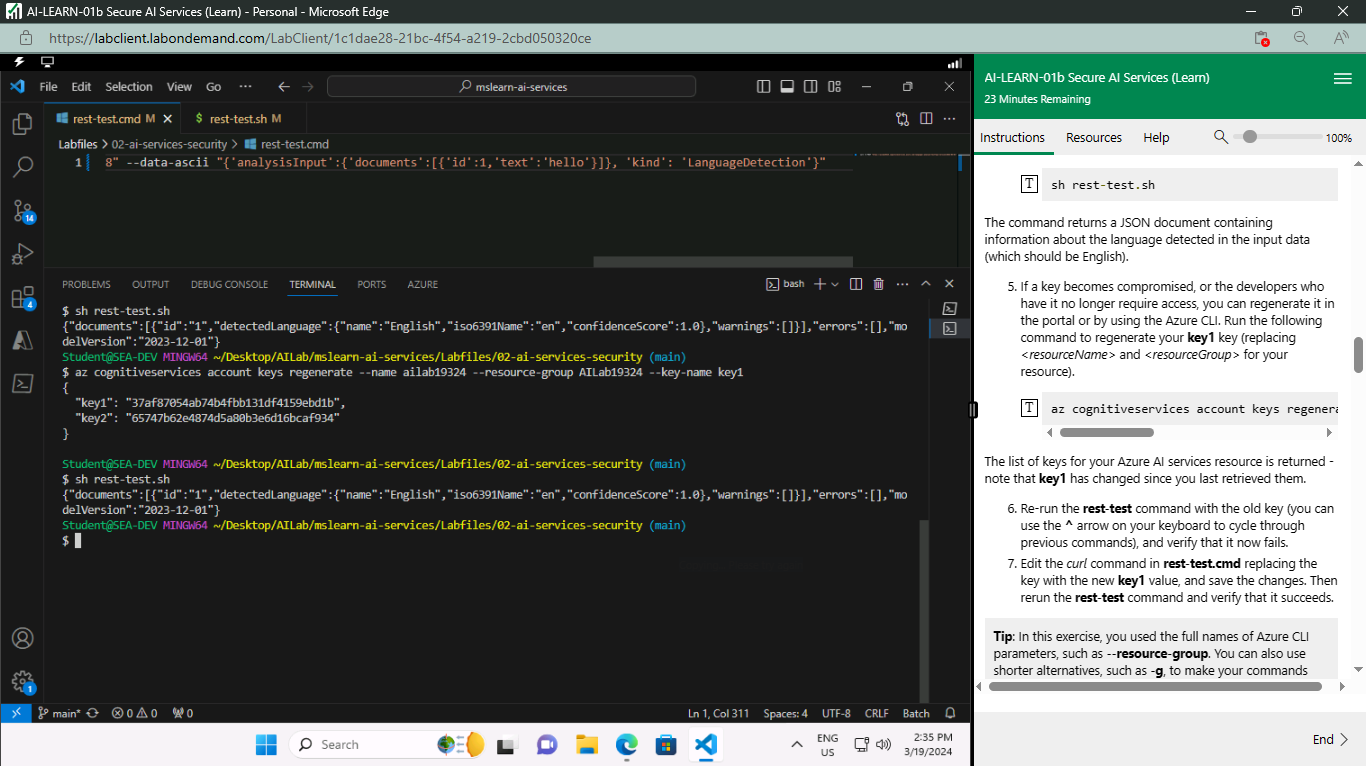Click Ln 1, Col 311 in status bar
Image resolution: width=1366 pixels, height=766 pixels.
tap(719, 713)
